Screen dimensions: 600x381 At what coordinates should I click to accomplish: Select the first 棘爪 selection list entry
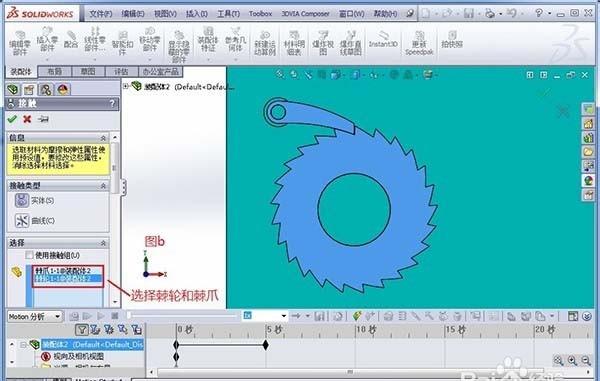68,271
